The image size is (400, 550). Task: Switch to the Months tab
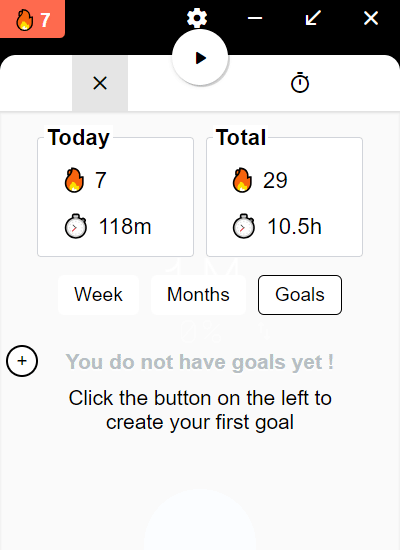tap(198, 295)
